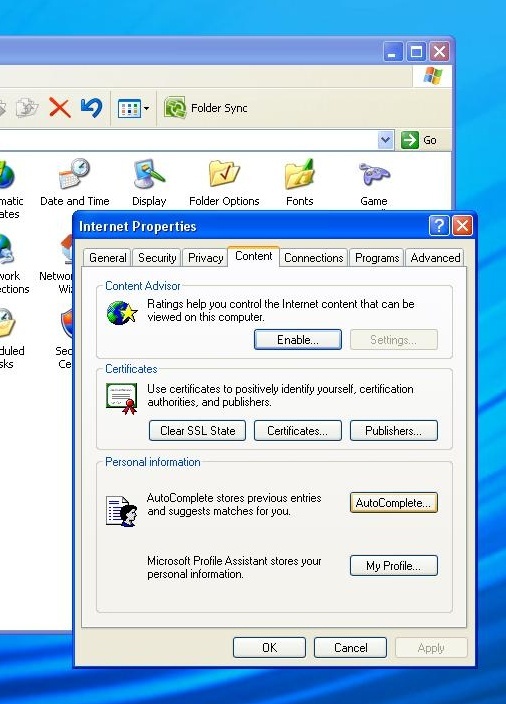Switch to the Security tab

[x=157, y=258]
